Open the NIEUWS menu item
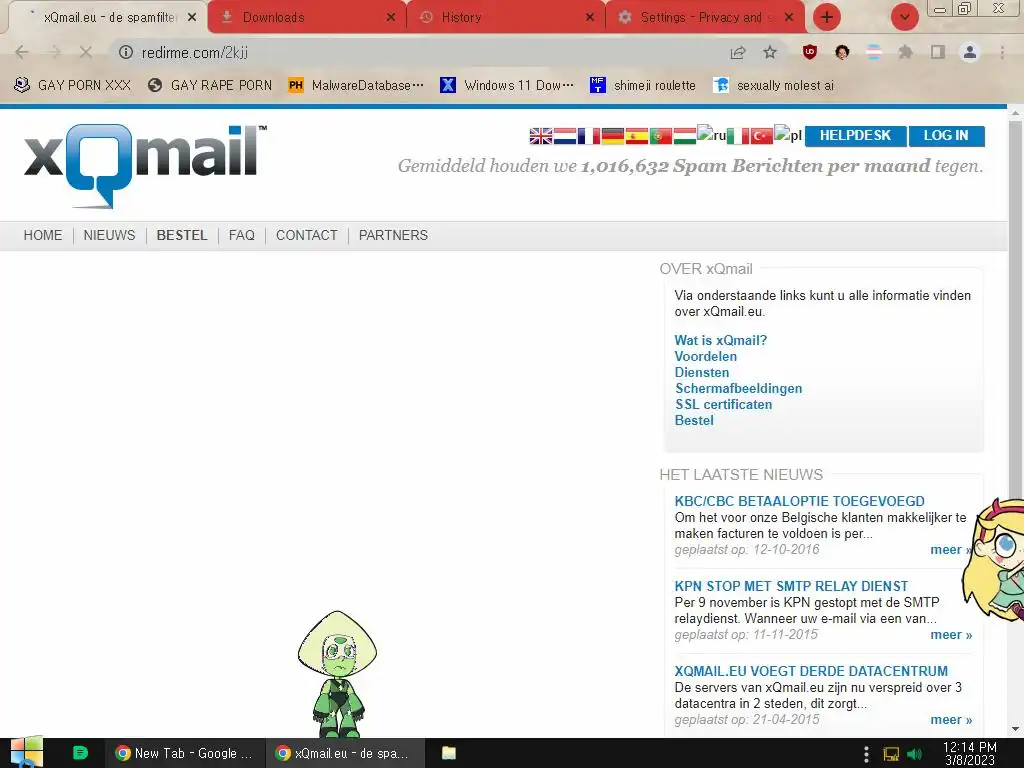 point(109,235)
